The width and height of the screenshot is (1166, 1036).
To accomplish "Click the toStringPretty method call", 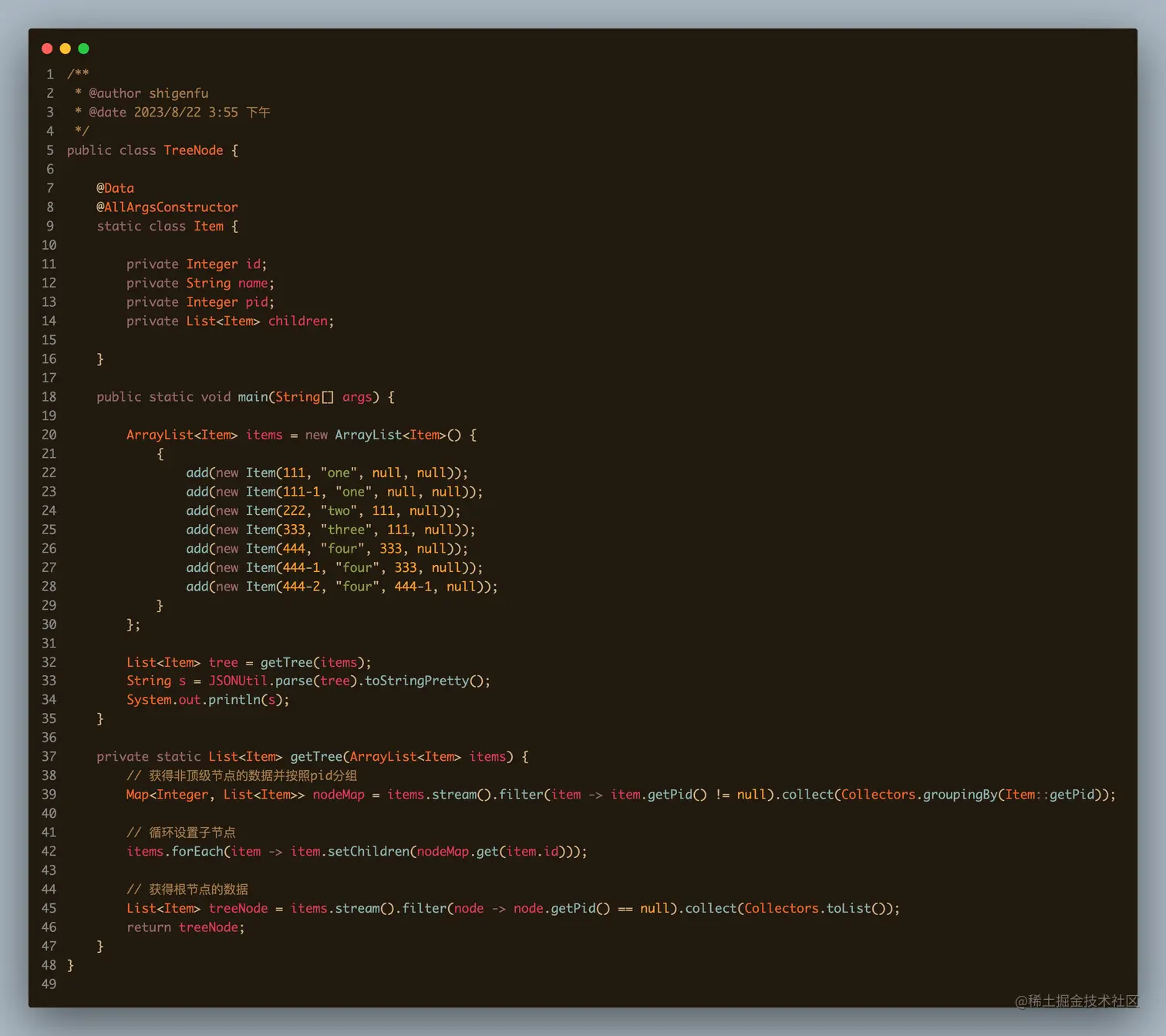I will click(416, 681).
